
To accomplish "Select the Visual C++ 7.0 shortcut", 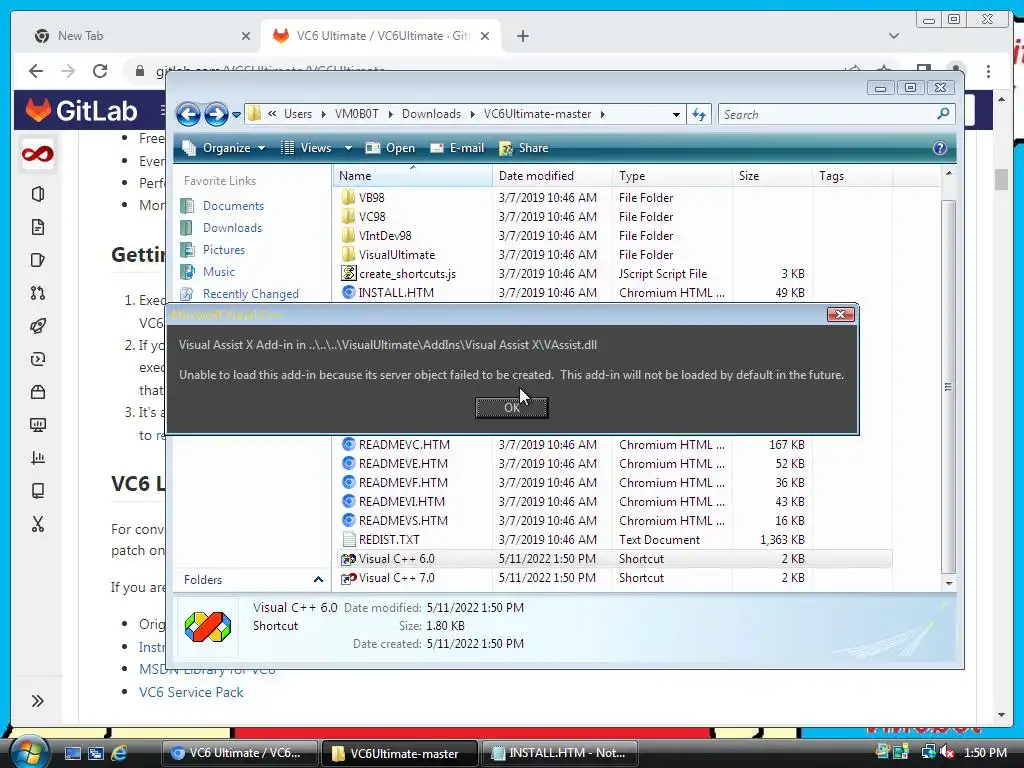I will [x=396, y=578].
